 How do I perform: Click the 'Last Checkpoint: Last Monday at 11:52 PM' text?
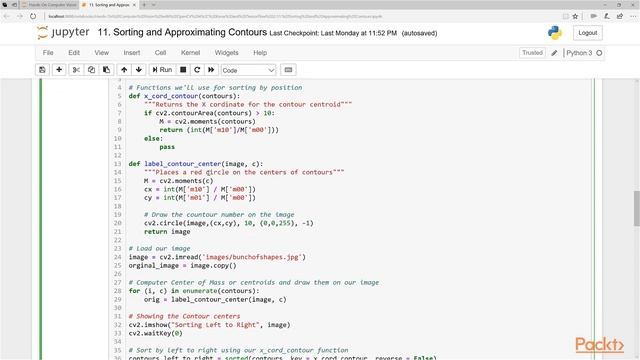point(333,33)
